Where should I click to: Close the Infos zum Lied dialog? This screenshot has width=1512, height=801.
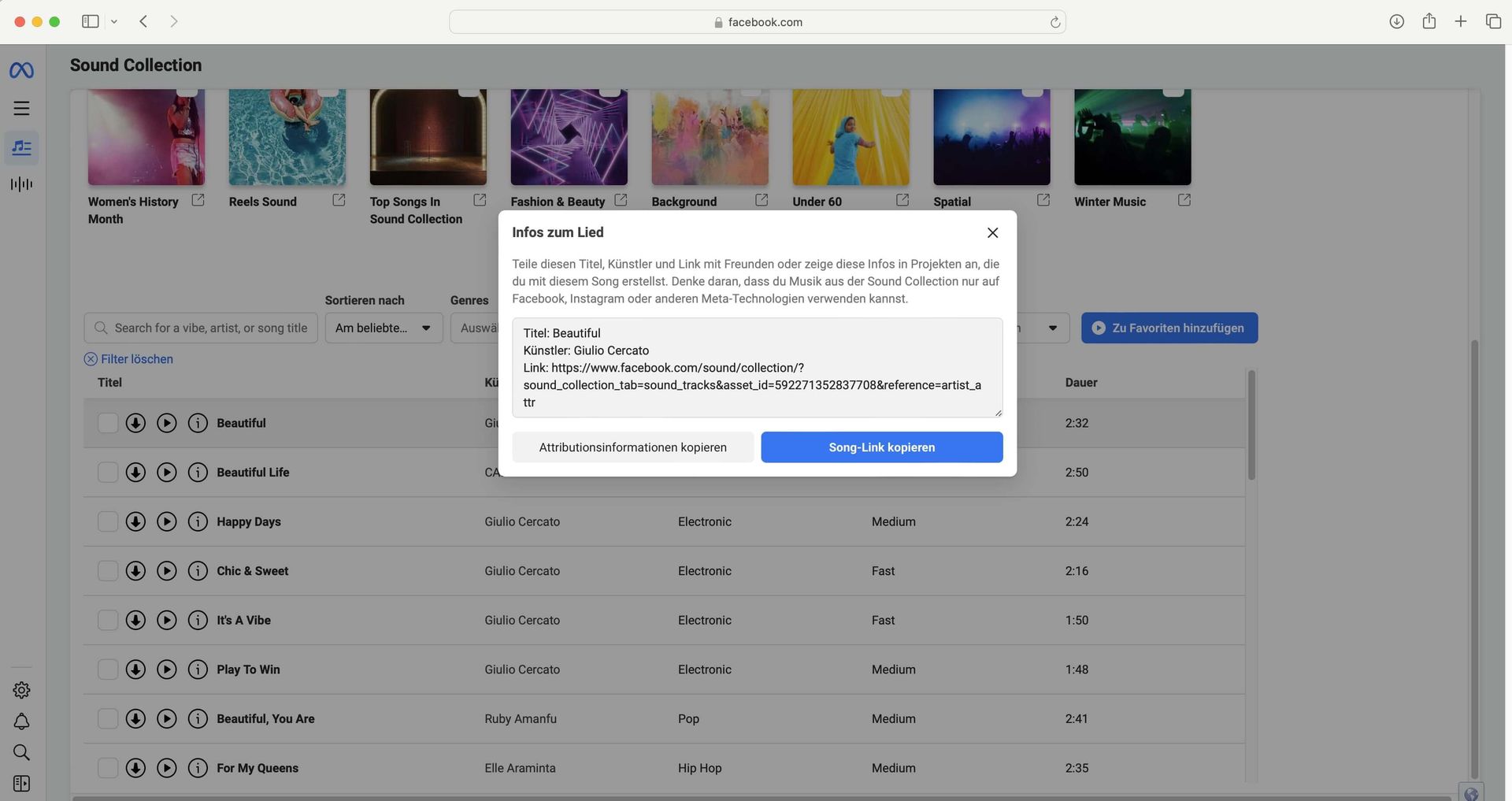pyautogui.click(x=992, y=232)
